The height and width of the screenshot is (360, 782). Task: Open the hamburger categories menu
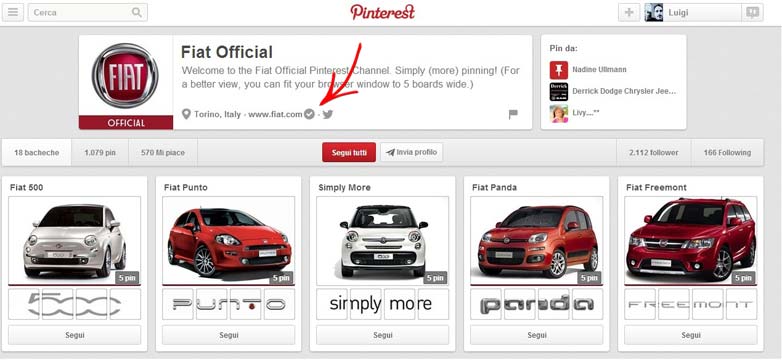pyautogui.click(x=13, y=12)
